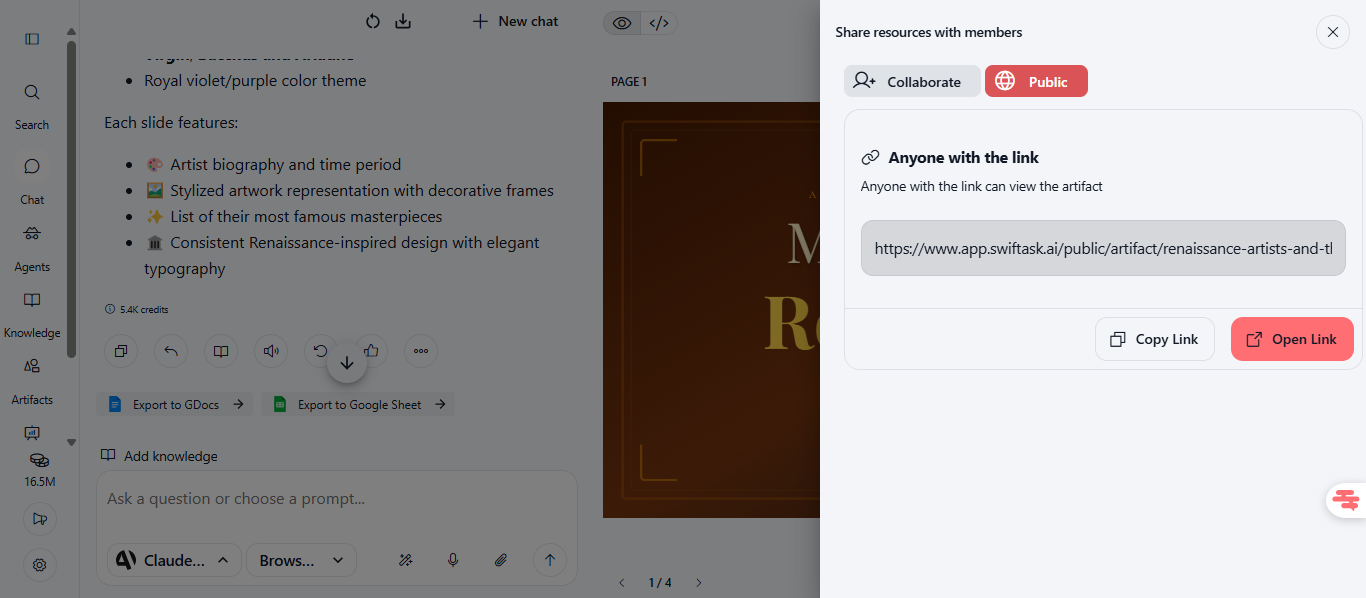Click the microphone voice input icon
The image size is (1366, 598).
(x=453, y=560)
